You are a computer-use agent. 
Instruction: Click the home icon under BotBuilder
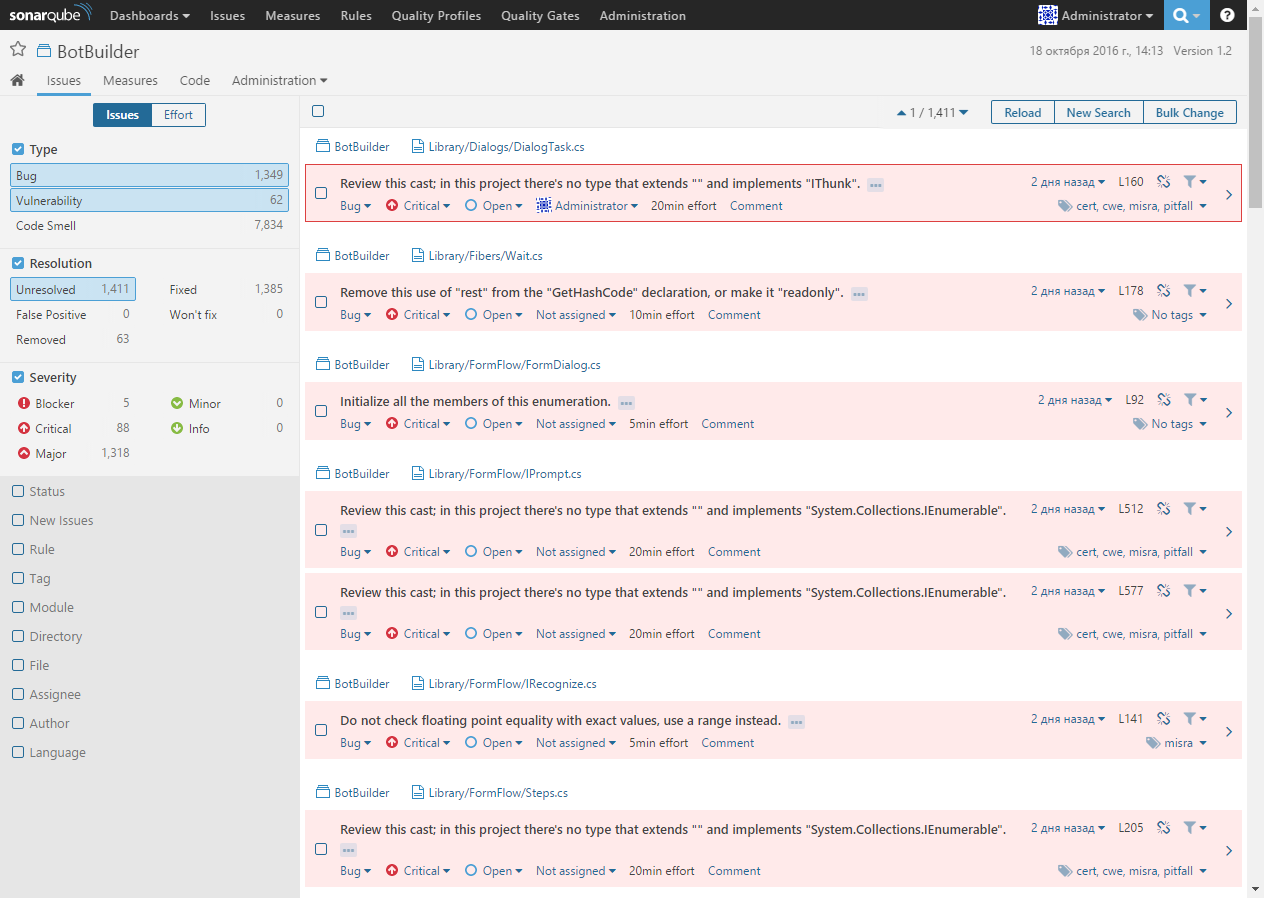pyautogui.click(x=16, y=80)
